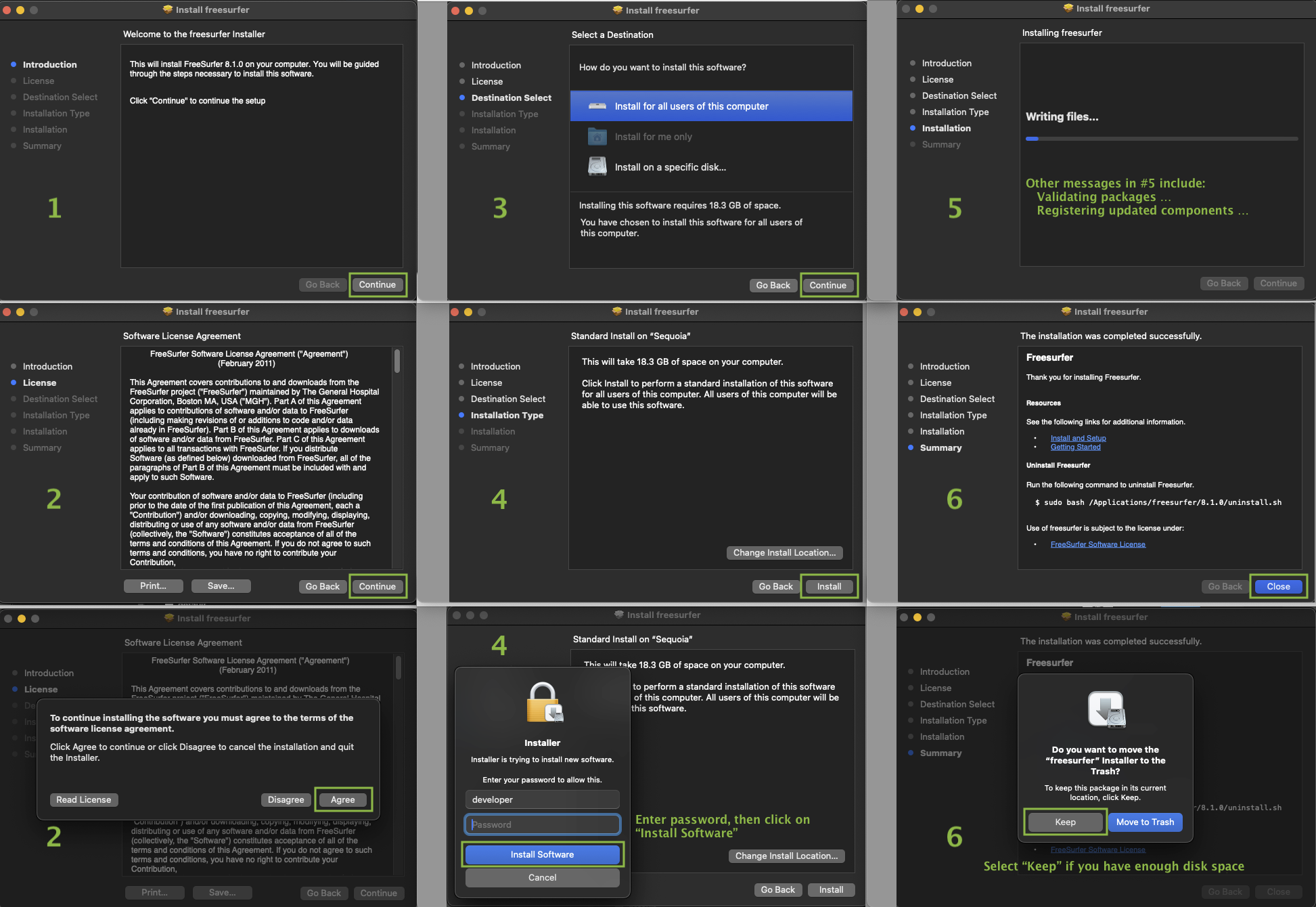Viewport: 1316px width, 907px height.
Task: Click Destination Select step in the Select a Destination sidebar
Action: point(512,98)
